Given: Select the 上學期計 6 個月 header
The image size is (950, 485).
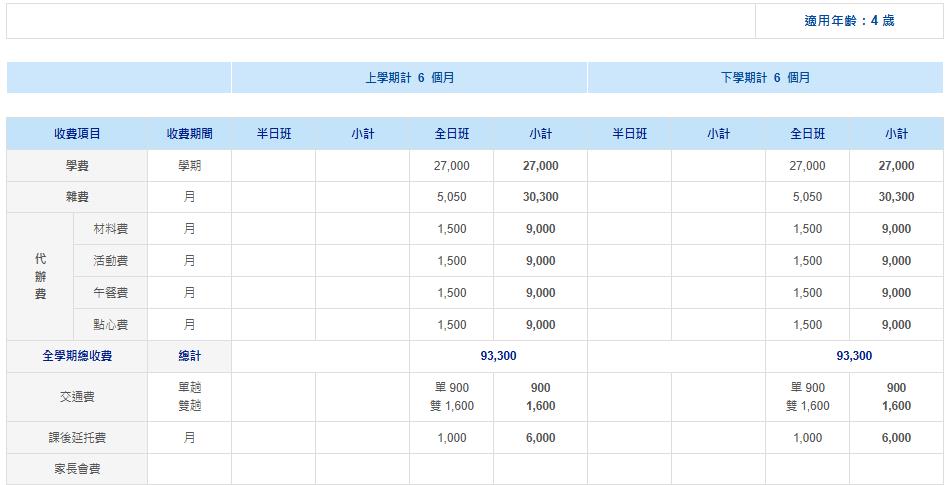Looking at the screenshot, I should (409, 77).
